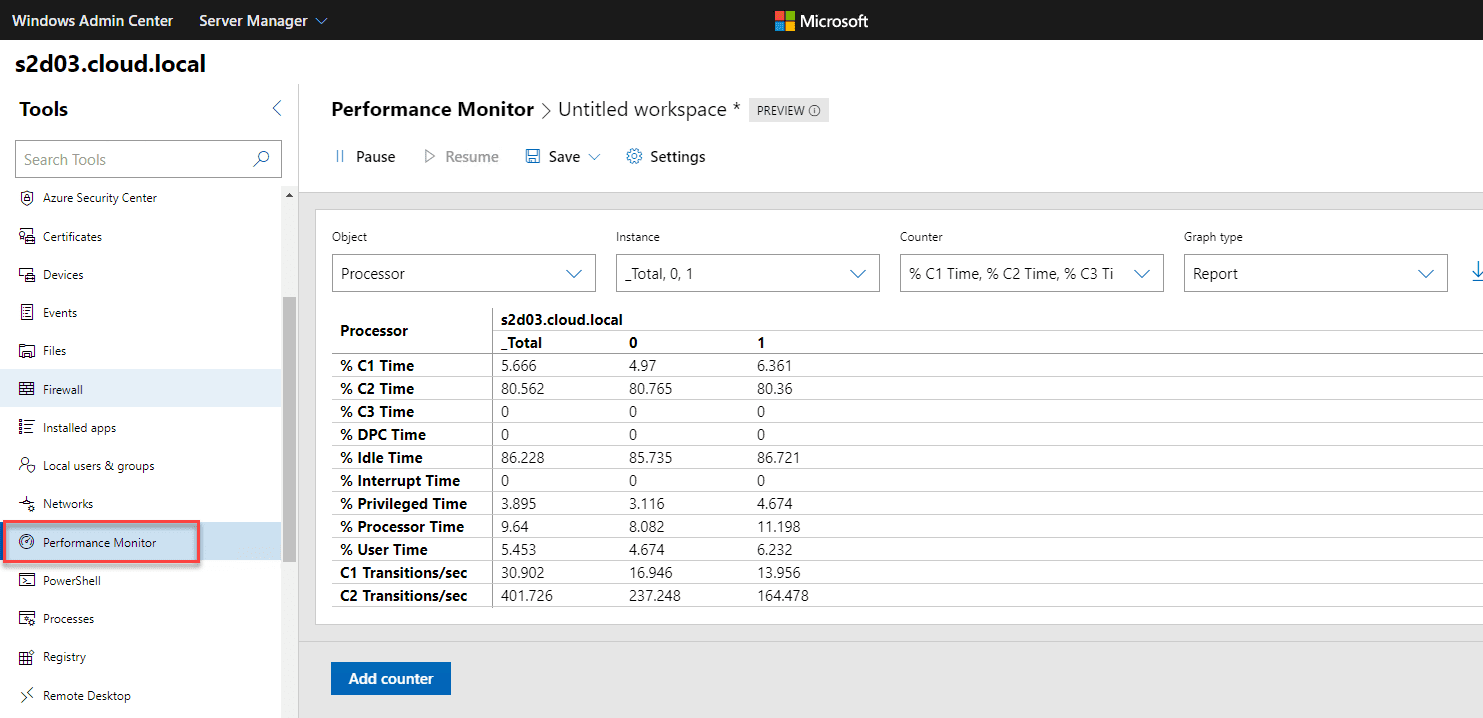The height and width of the screenshot is (718, 1483).
Task: Click the Certificates icon in sidebar
Action: [x=27, y=237]
